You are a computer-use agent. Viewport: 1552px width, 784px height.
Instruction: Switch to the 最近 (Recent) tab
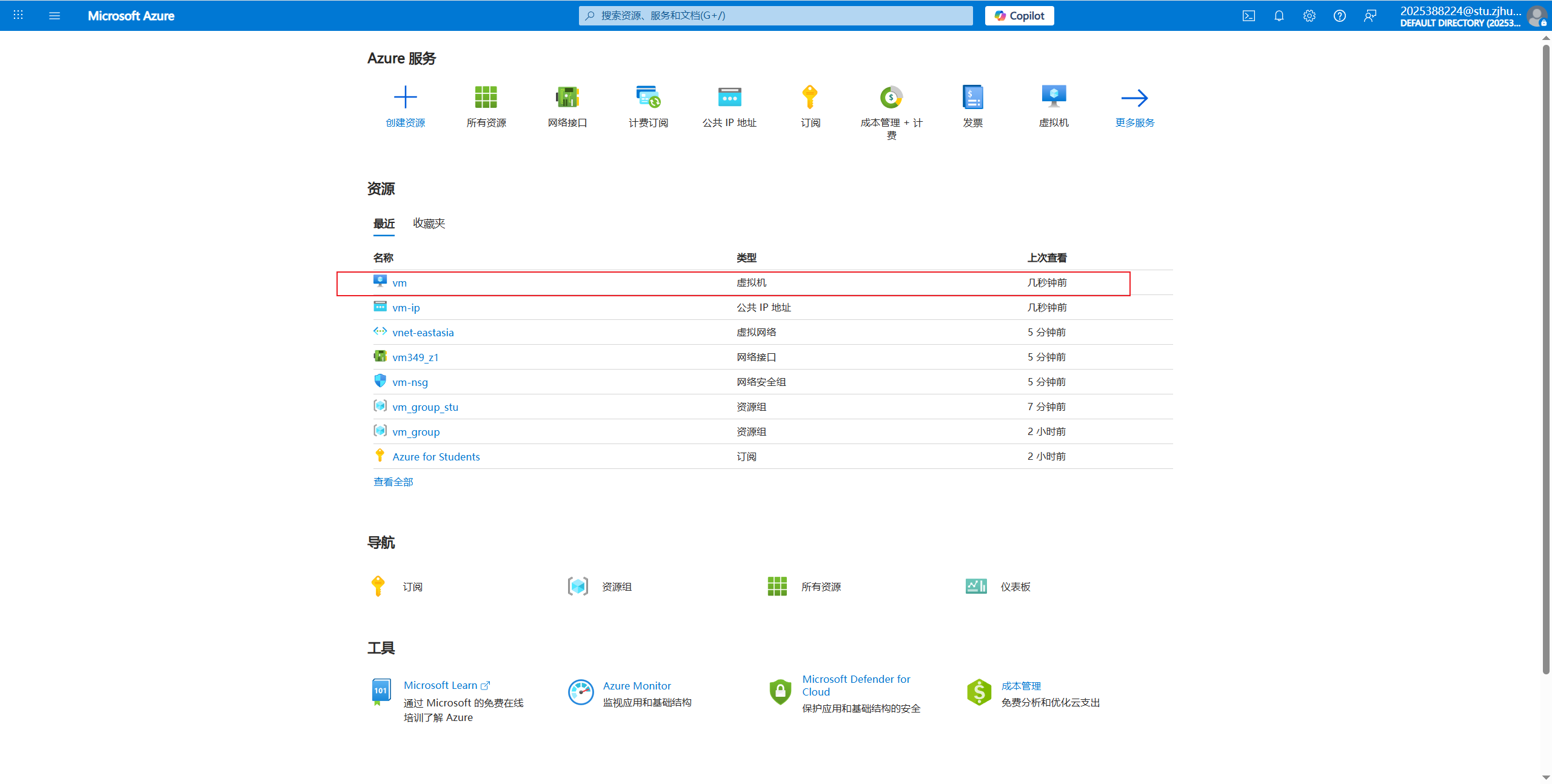[x=384, y=224]
